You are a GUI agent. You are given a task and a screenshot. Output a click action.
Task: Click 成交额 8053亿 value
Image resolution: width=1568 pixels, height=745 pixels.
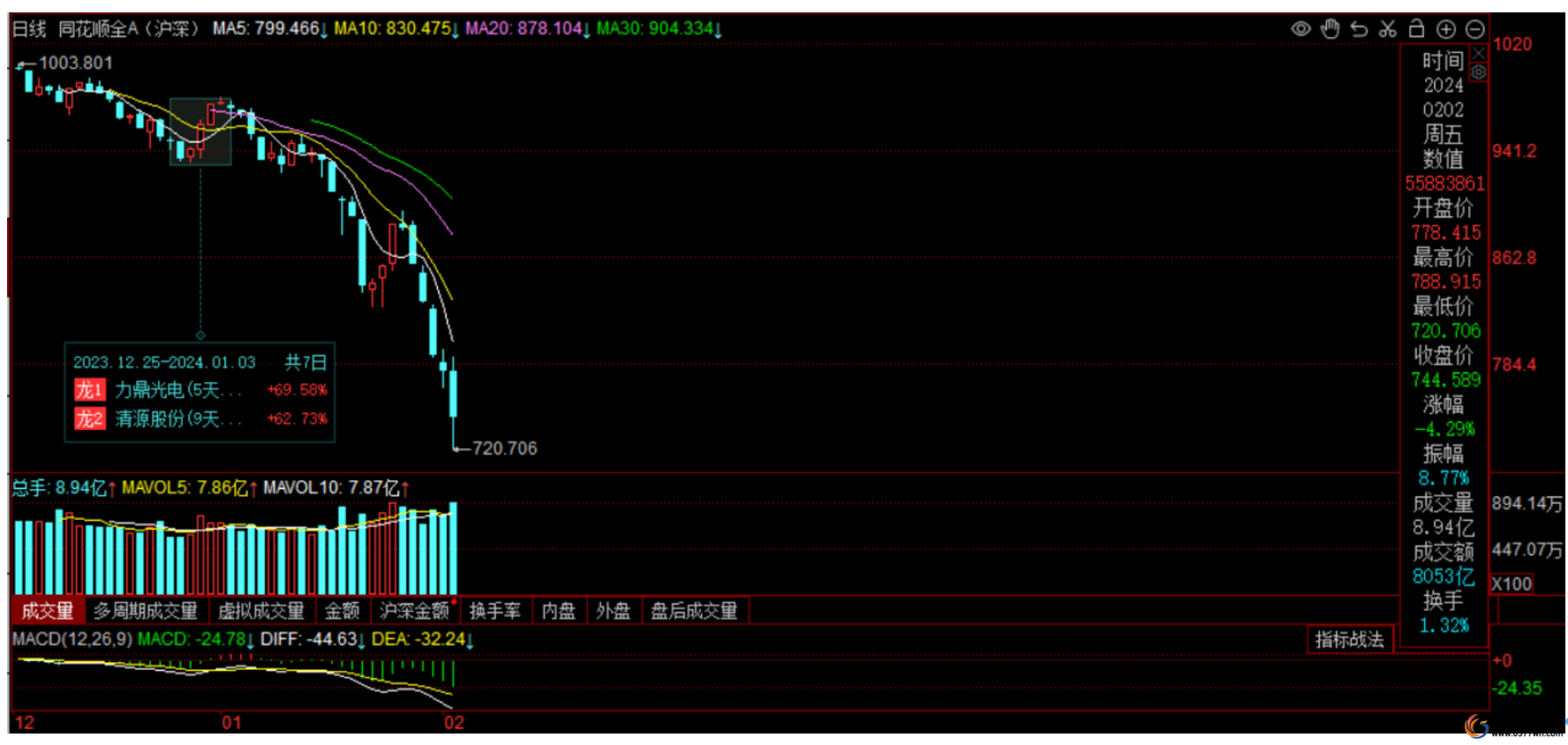pos(1444,577)
